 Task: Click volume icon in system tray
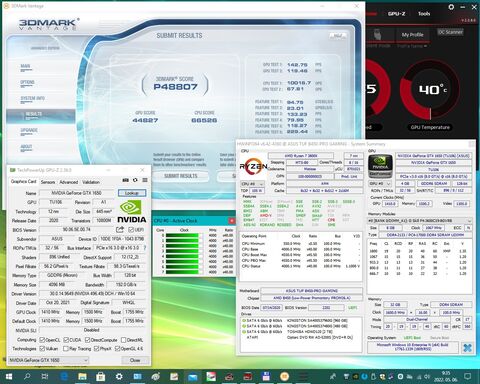(x=426, y=377)
